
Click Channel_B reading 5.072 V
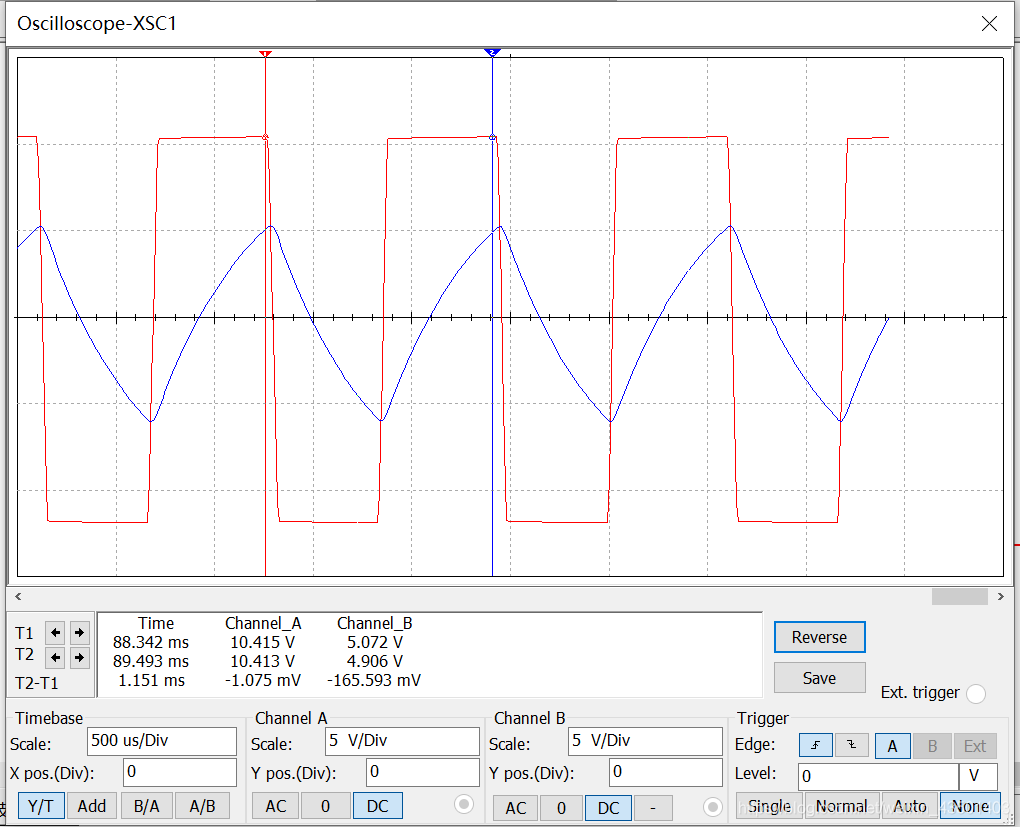(x=375, y=642)
